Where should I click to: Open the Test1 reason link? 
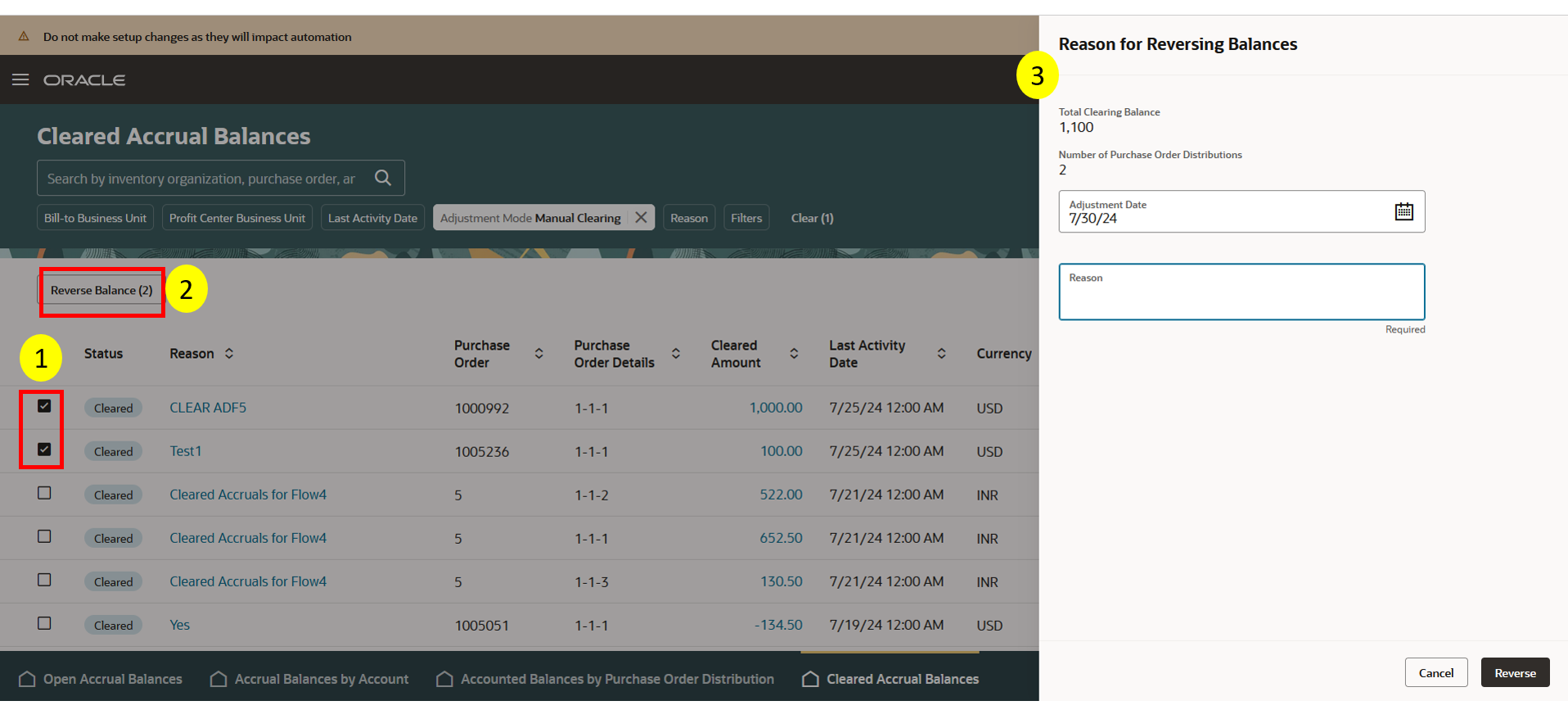click(186, 450)
